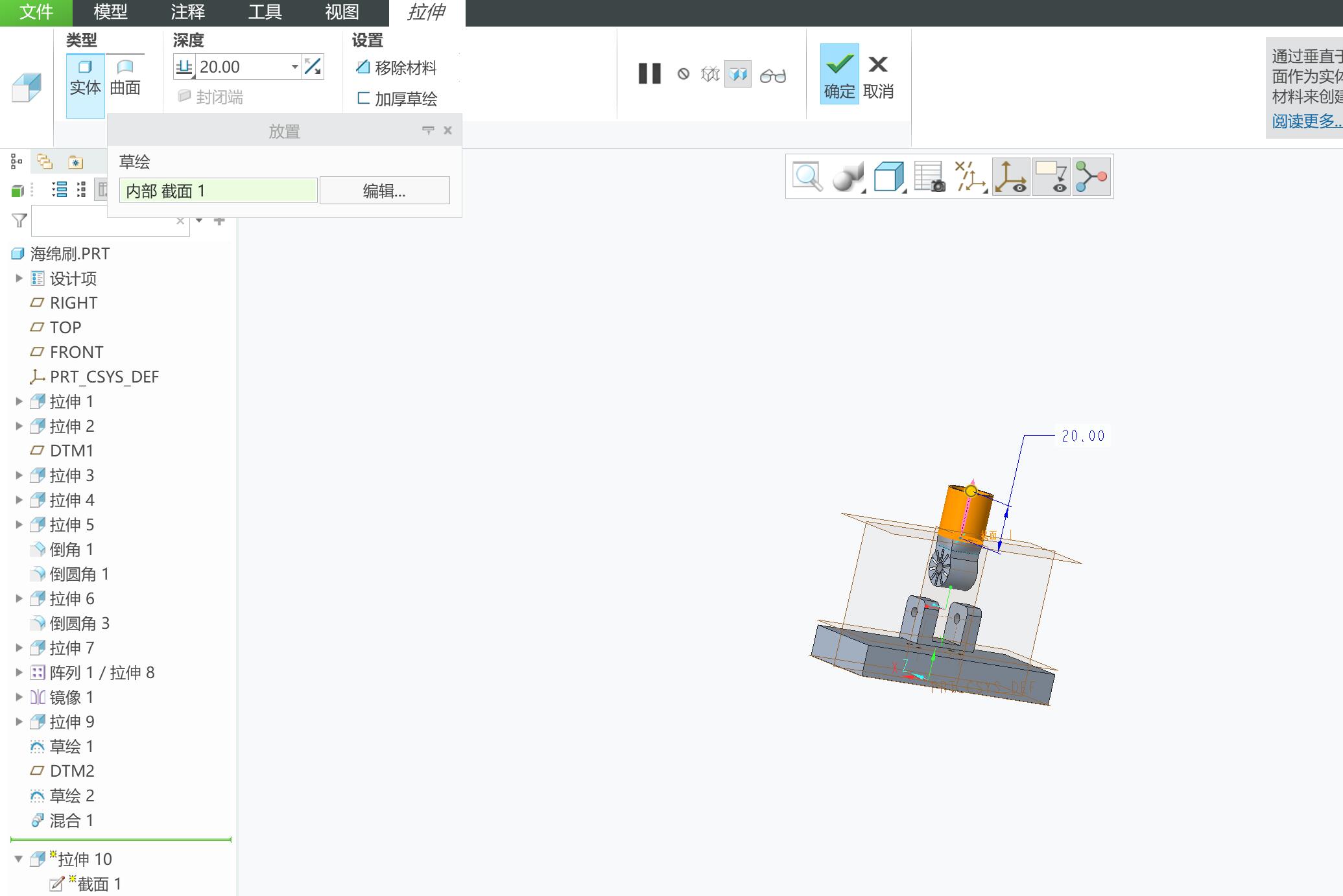
Task: Open the 阅读更多 link
Action: (x=1306, y=121)
